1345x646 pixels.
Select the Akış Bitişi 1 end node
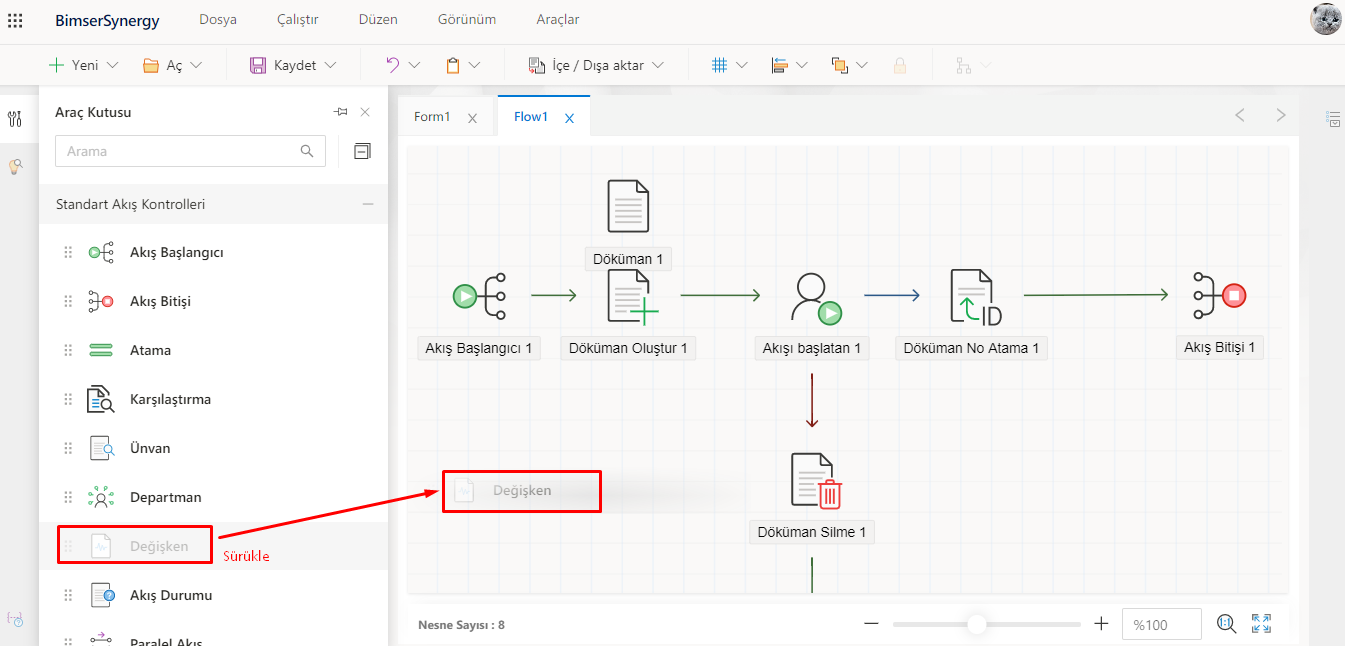click(1219, 295)
